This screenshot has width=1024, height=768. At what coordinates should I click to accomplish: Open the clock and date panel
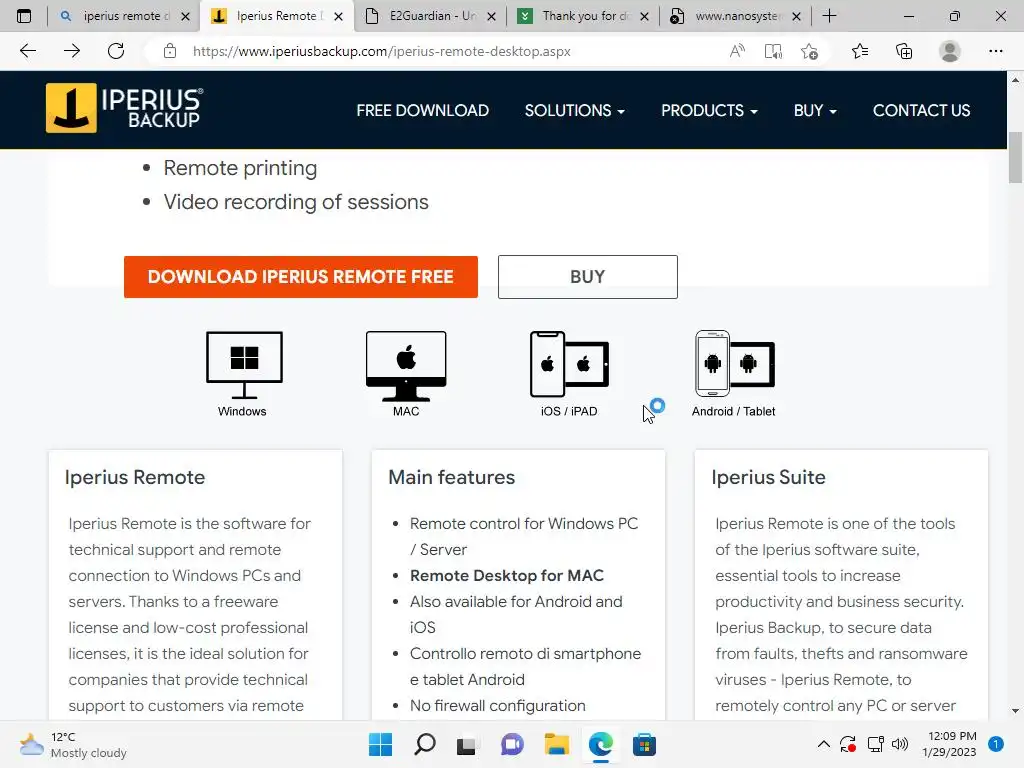[x=949, y=744]
